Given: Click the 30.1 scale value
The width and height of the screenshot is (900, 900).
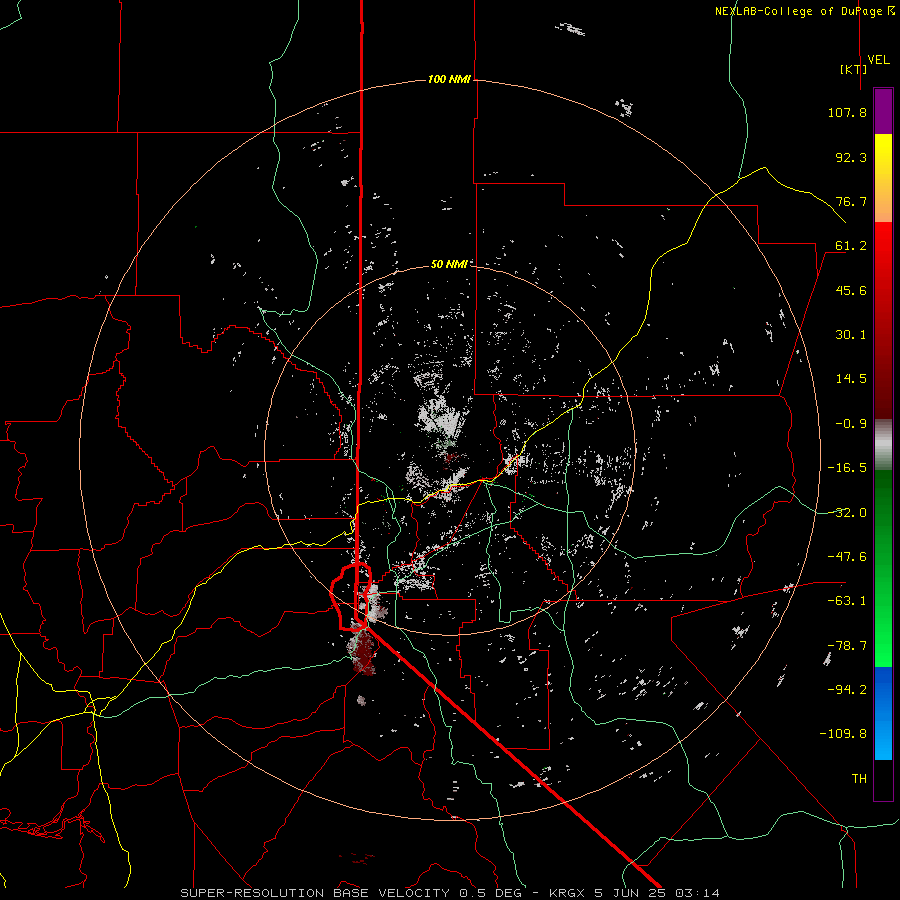Looking at the screenshot, I should pyautogui.click(x=851, y=335).
